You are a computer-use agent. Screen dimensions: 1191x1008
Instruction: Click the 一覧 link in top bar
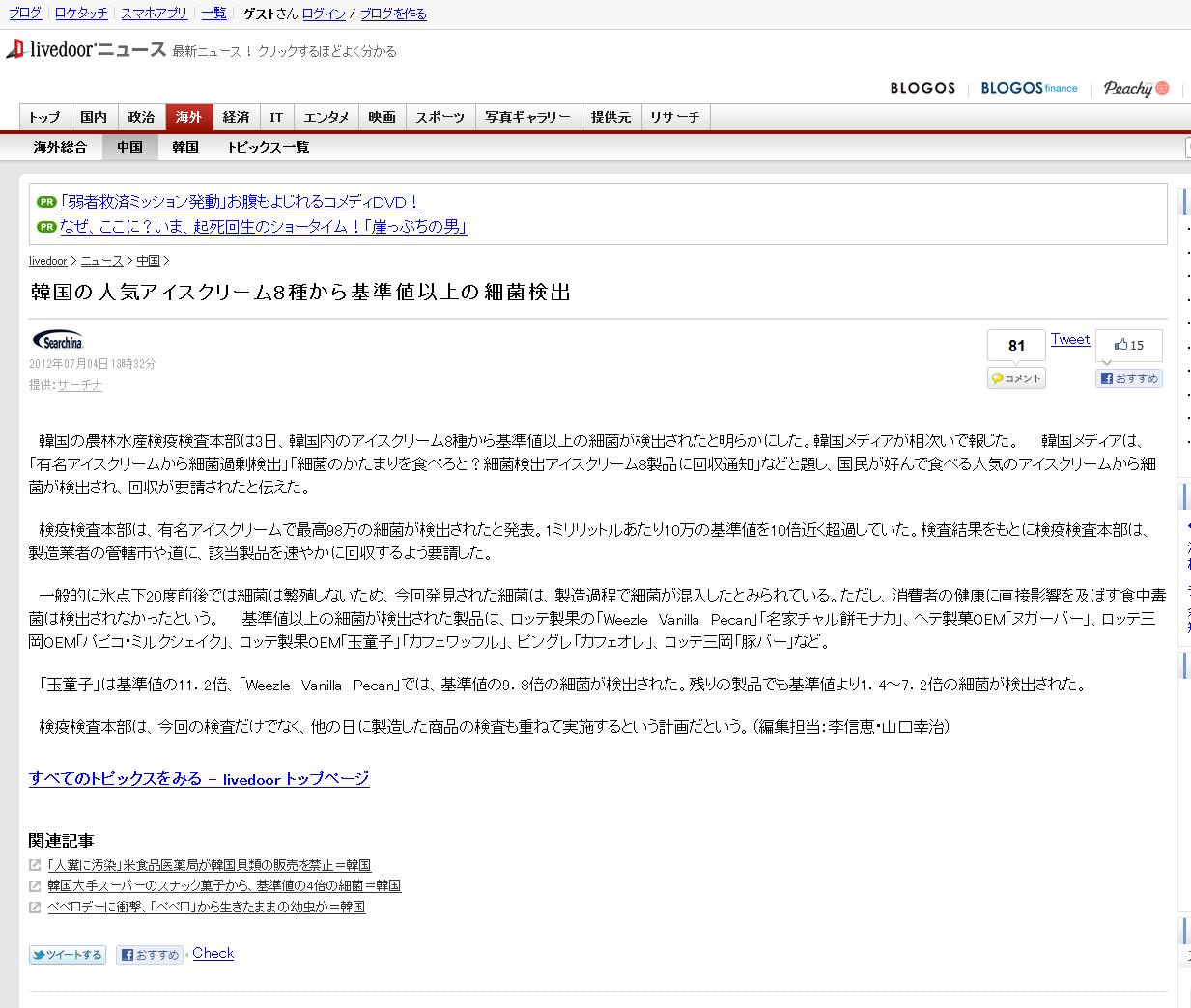[x=213, y=13]
